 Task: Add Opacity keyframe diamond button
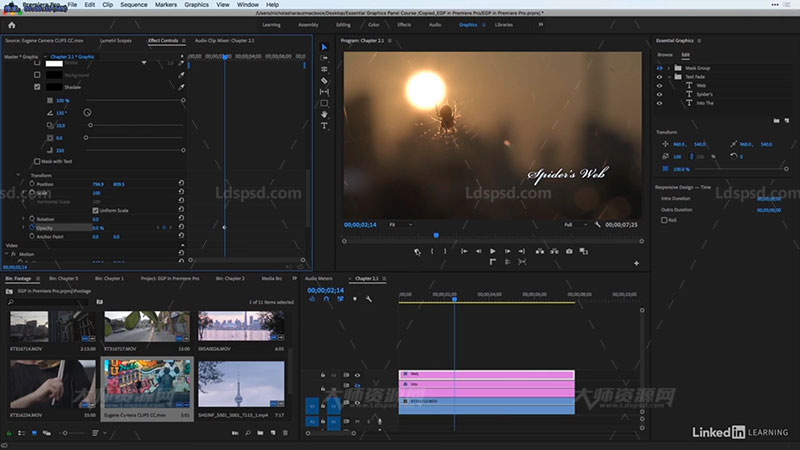164,228
